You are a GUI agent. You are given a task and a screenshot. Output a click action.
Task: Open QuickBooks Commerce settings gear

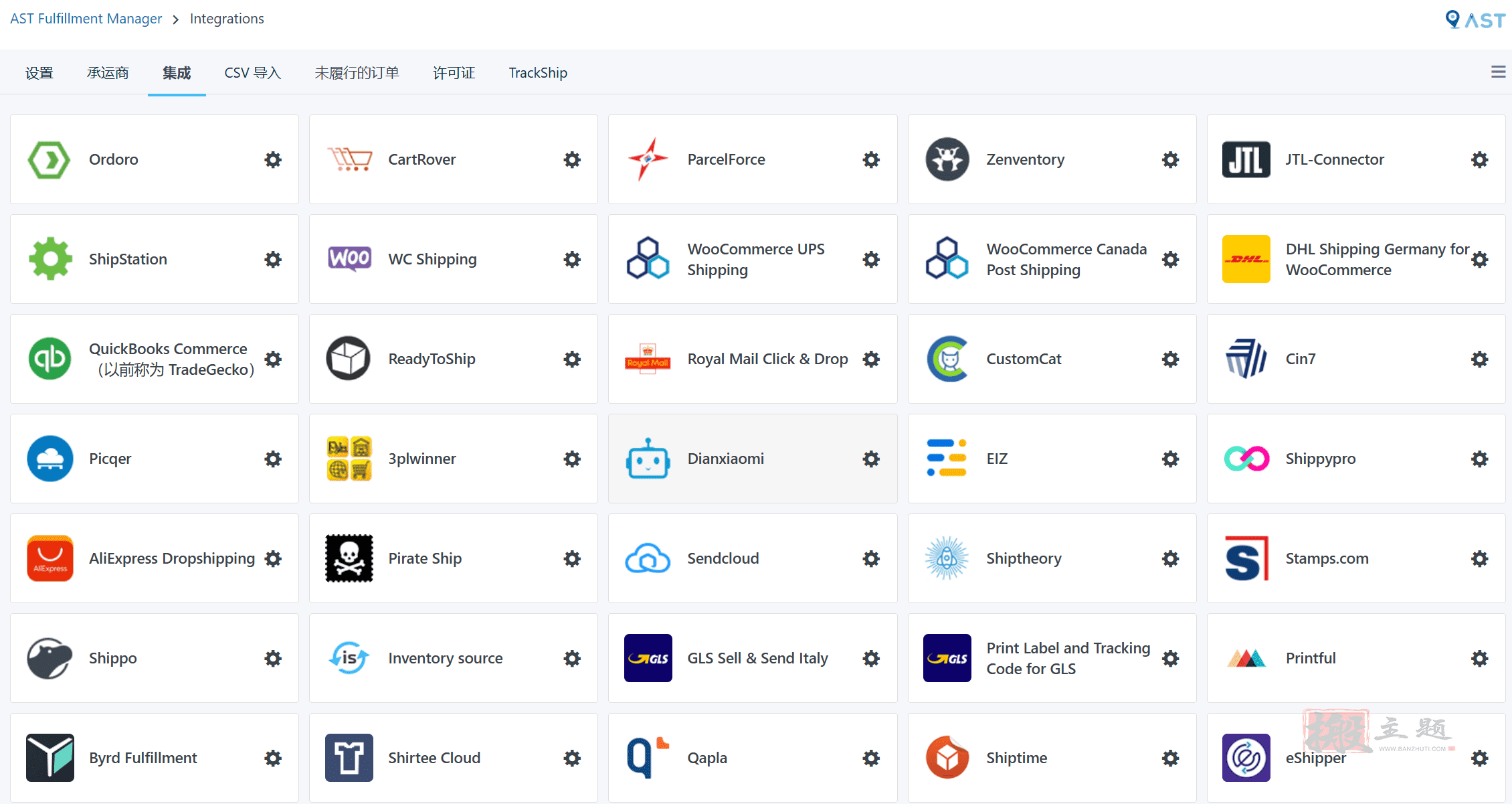pyautogui.click(x=273, y=359)
